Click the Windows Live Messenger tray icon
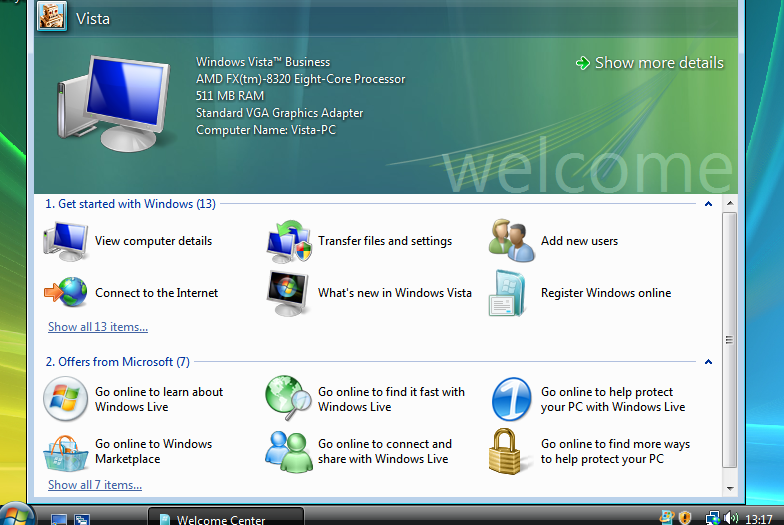 (667, 518)
